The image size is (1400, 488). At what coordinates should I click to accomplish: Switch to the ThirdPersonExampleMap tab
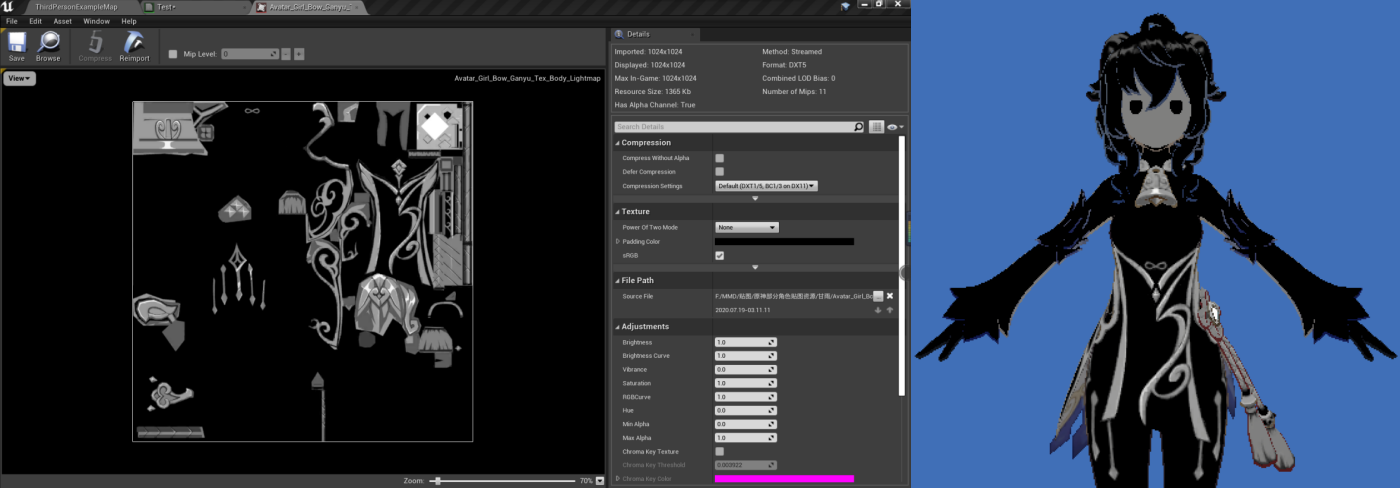pyautogui.click(x=77, y=7)
